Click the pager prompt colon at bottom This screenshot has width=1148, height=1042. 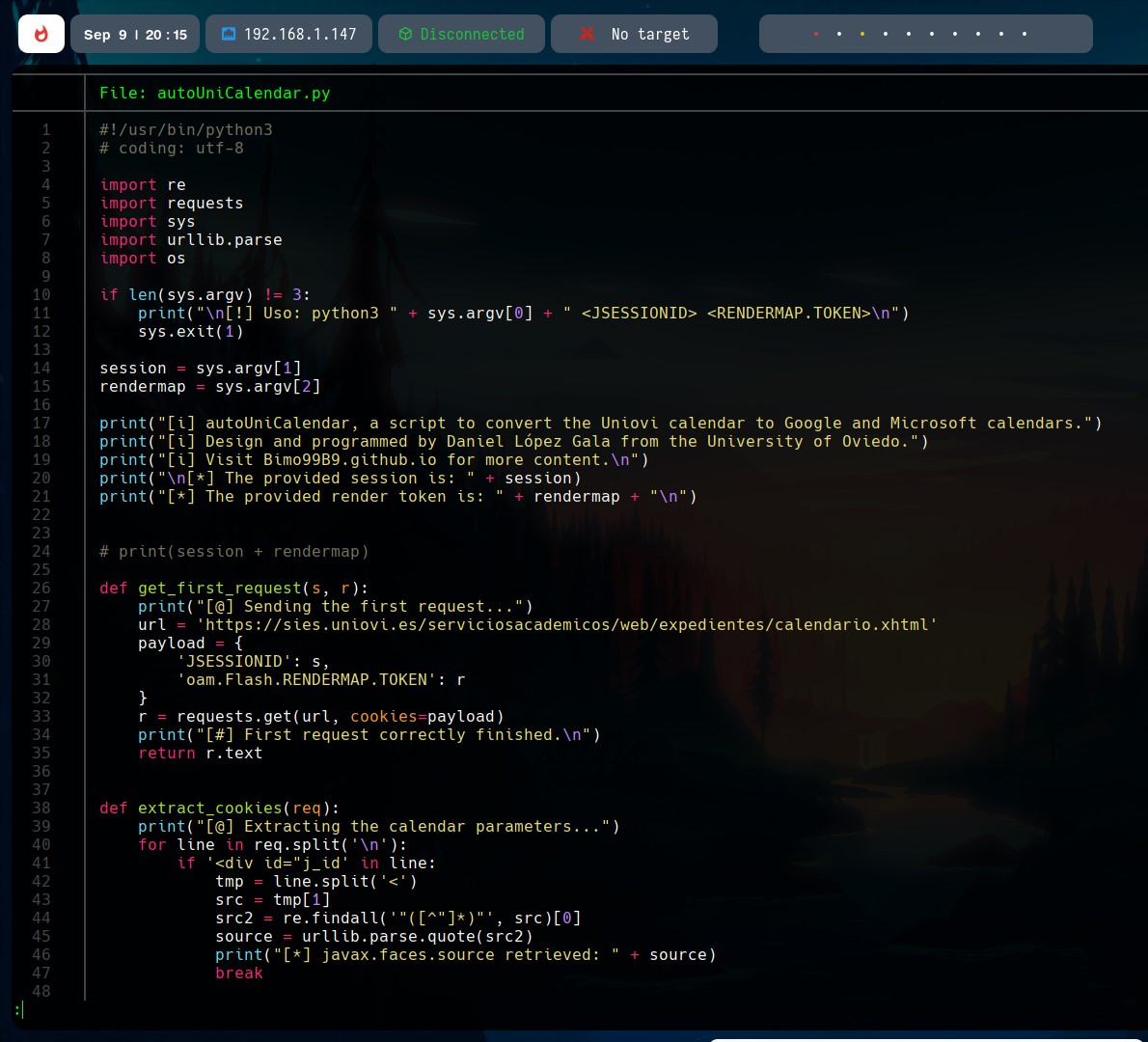tap(18, 1009)
